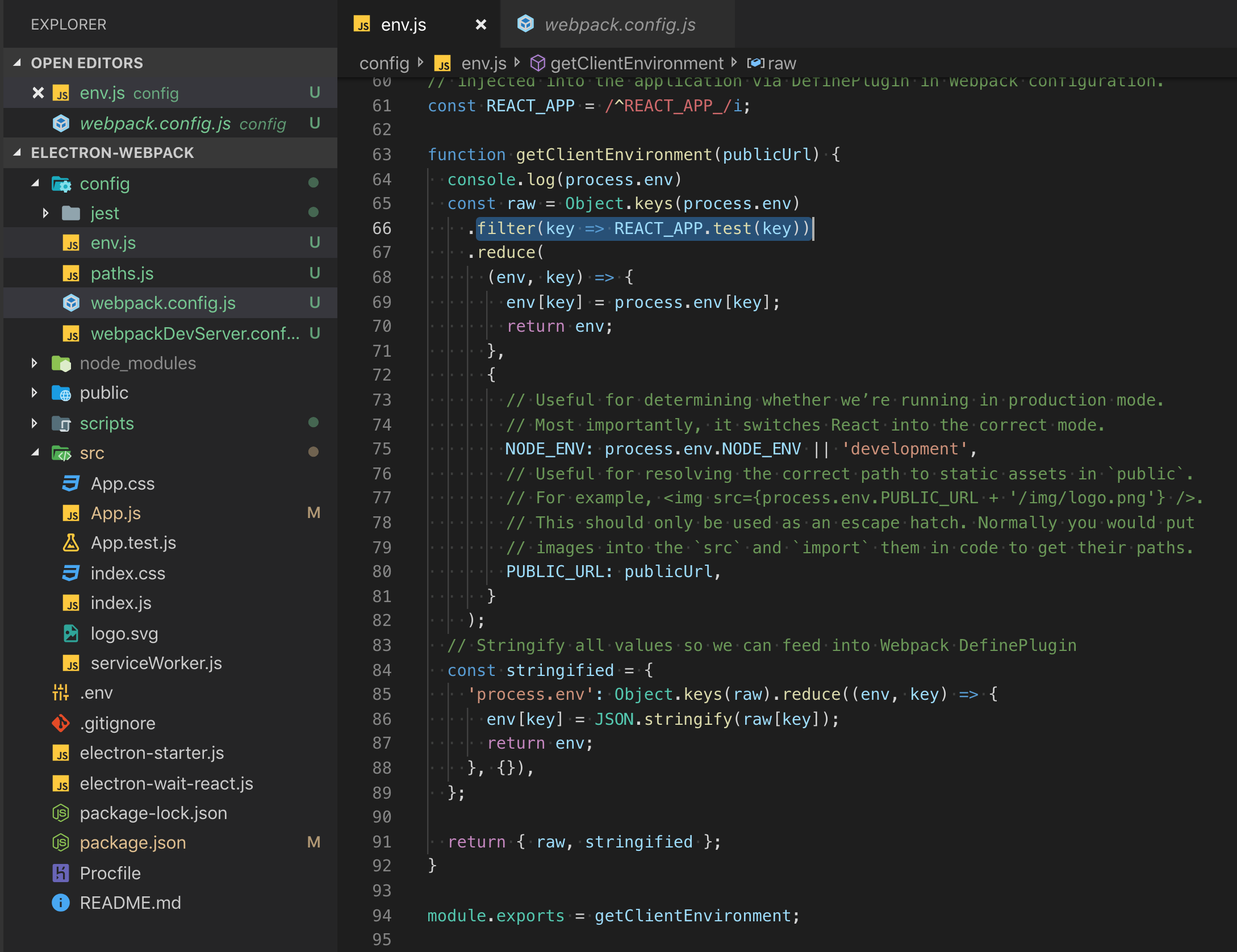Collapse the src folder arrow
The height and width of the screenshot is (952, 1237).
36,453
